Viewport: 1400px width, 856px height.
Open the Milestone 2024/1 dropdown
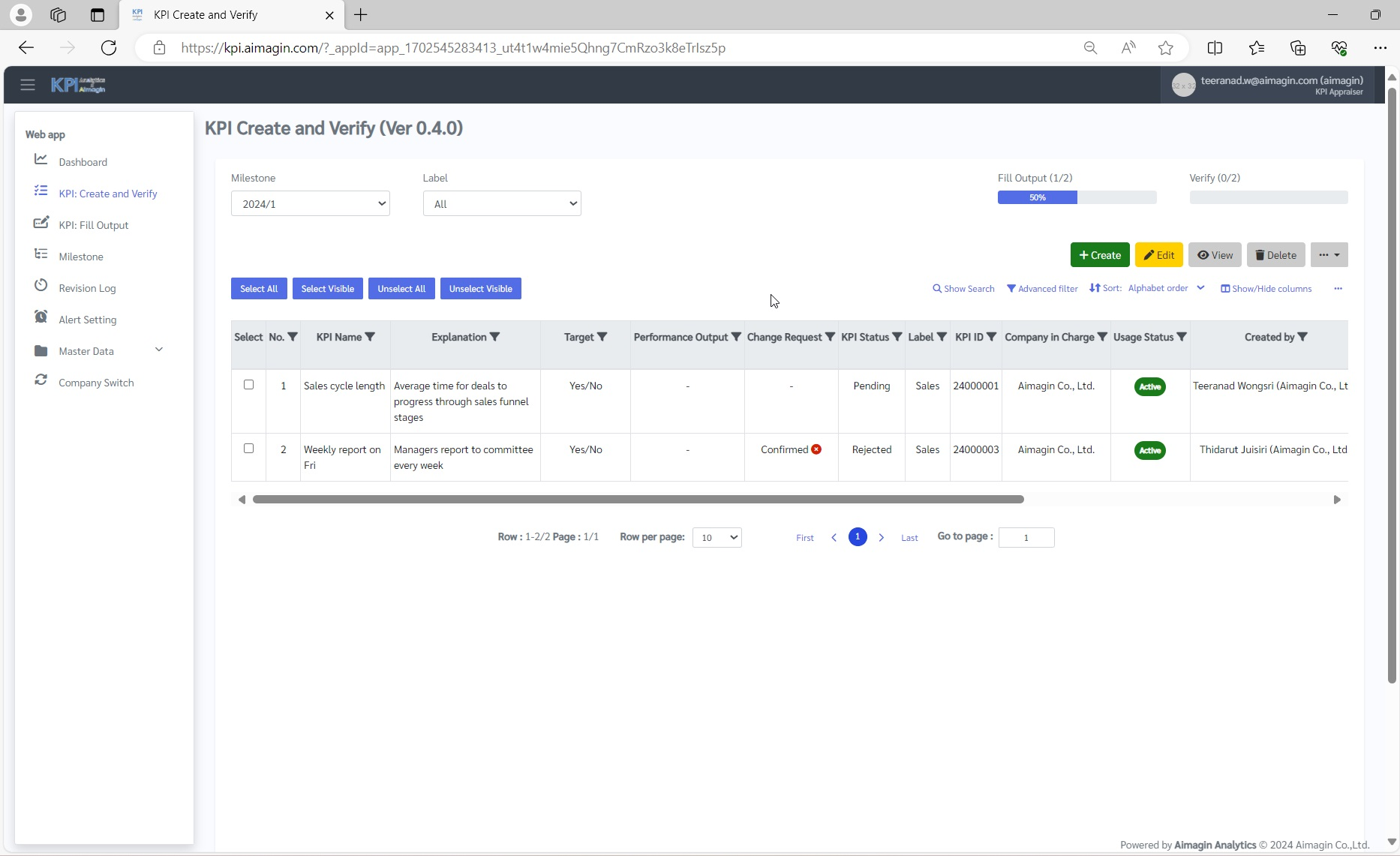[310, 204]
